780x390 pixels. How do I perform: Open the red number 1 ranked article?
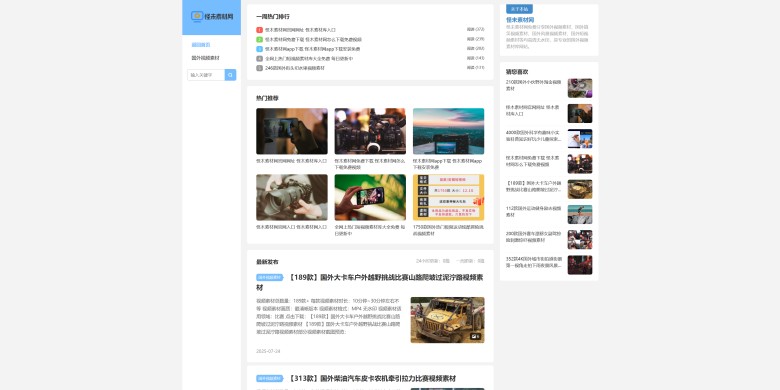tap(300, 30)
